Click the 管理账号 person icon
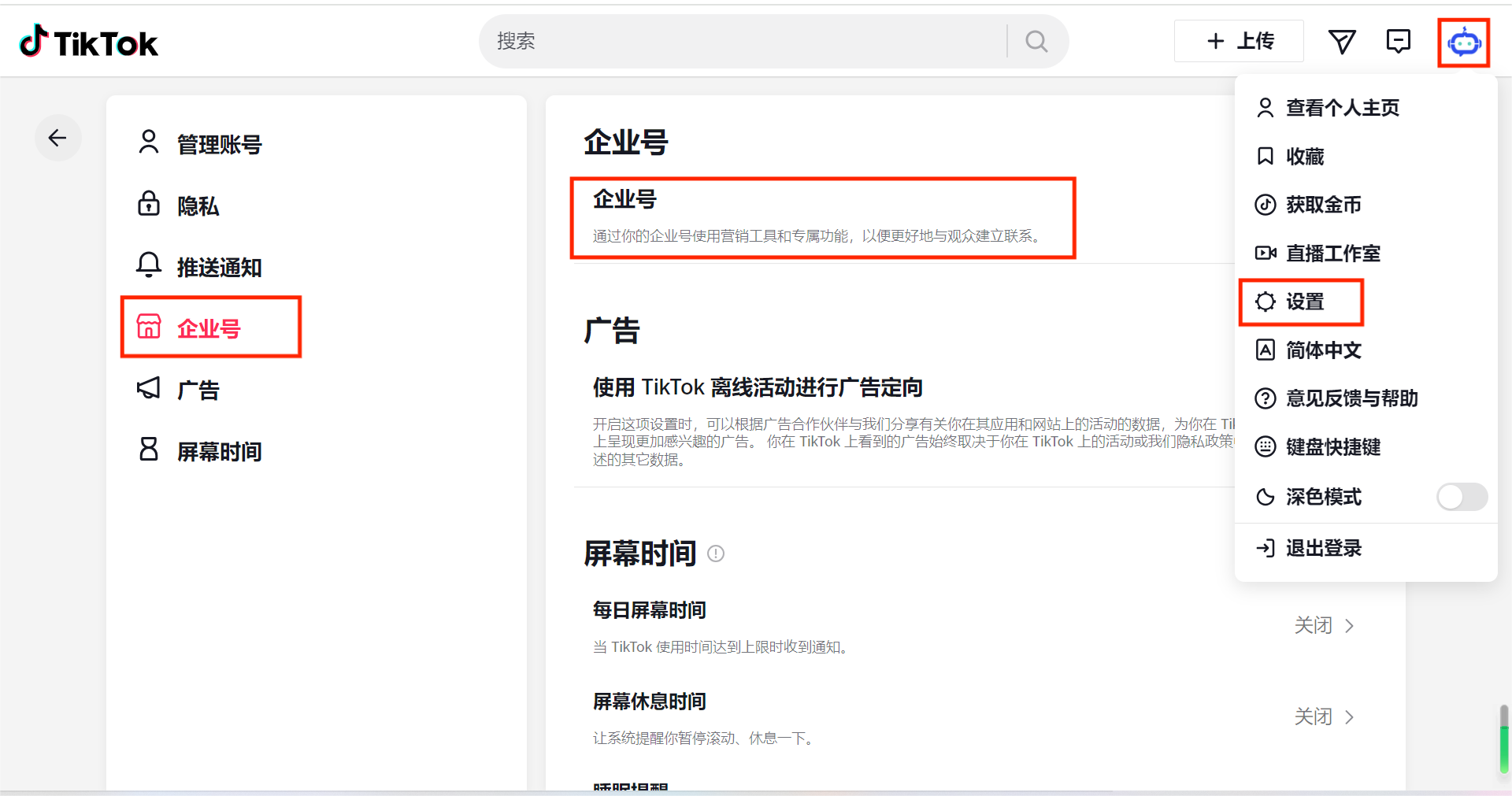 coord(149,143)
